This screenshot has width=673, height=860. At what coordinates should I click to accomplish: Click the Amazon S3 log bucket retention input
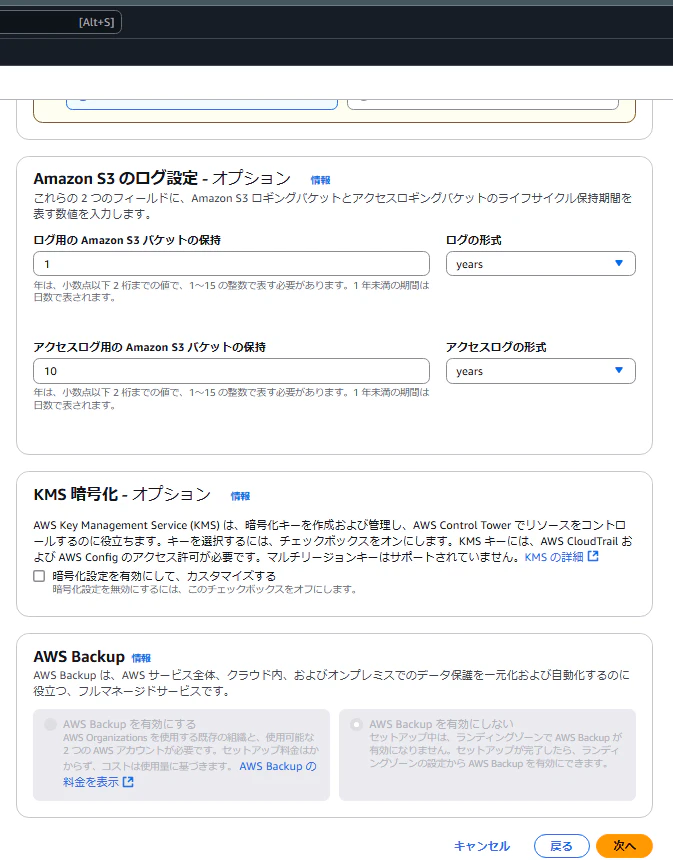[x=231, y=264]
